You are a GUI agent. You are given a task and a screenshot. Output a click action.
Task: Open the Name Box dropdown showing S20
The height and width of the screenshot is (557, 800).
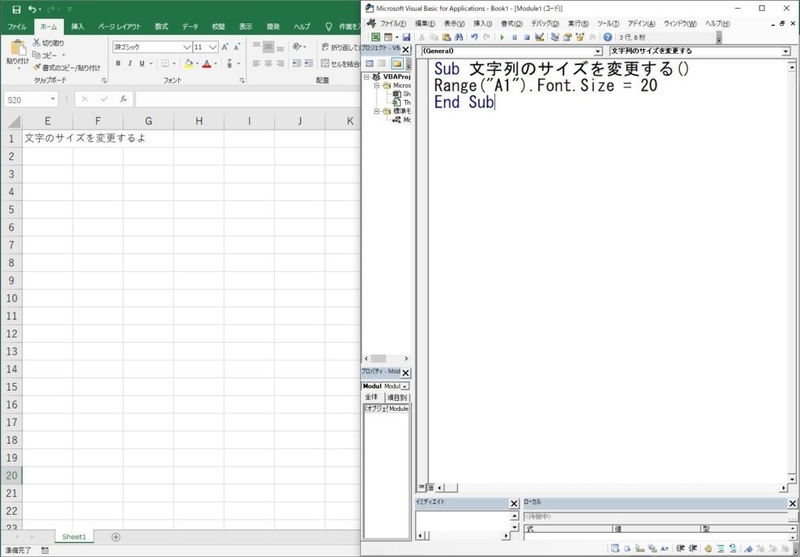53,99
